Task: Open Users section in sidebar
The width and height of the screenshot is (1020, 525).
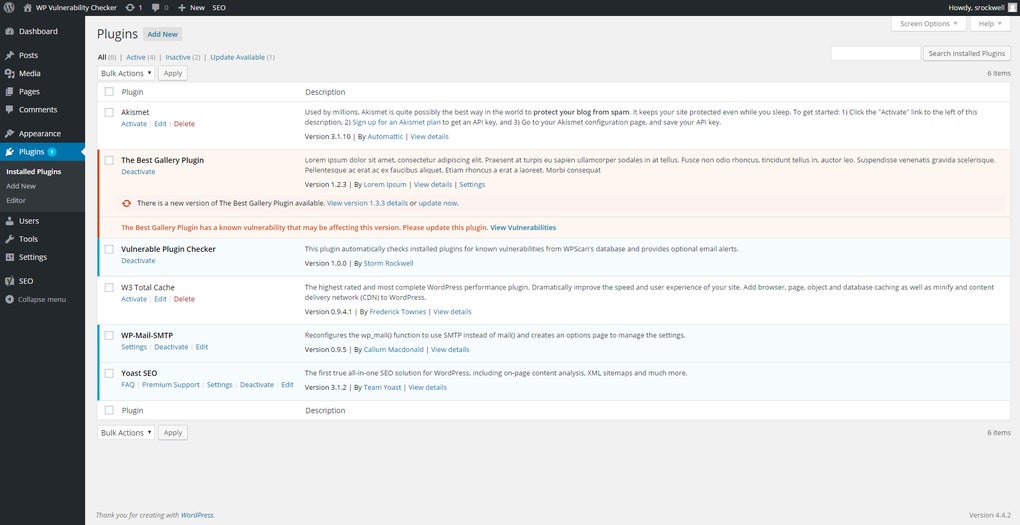Action: (x=29, y=221)
